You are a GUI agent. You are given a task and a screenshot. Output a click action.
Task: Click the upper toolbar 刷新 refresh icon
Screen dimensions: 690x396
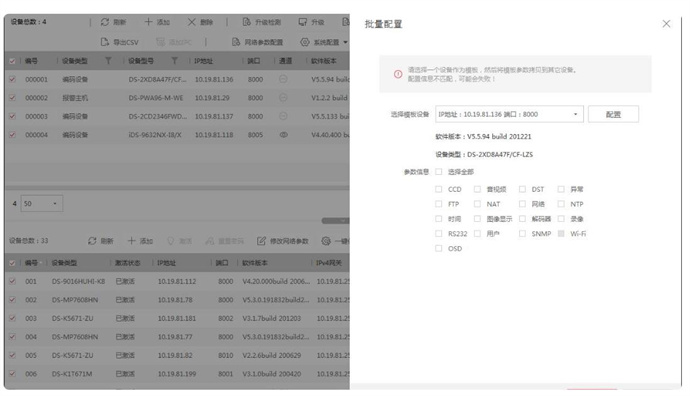point(105,22)
